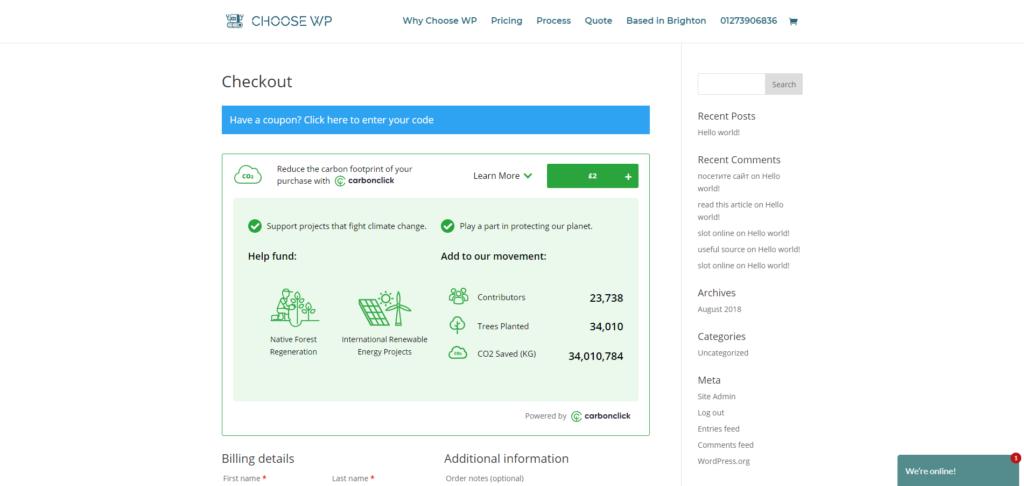This screenshot has height=486, width=1024.
Task: Open the 'Why Choose WP' menu item
Action: [x=440, y=21]
